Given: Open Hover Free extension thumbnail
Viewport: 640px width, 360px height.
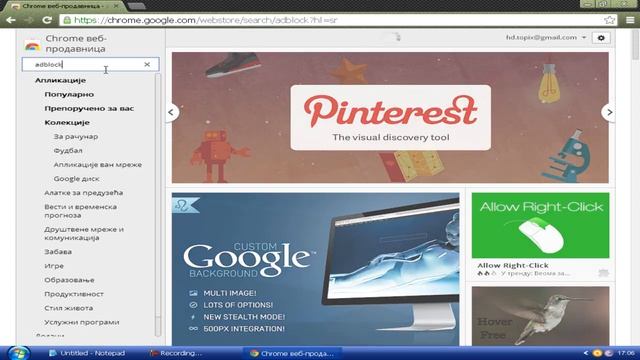Looking at the screenshot, I should tap(540, 316).
